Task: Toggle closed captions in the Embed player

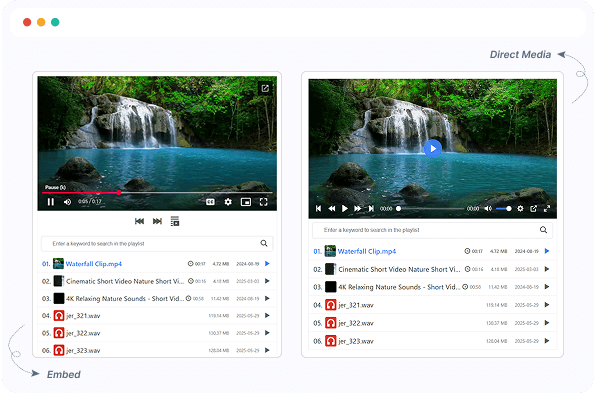Action: 210,202
